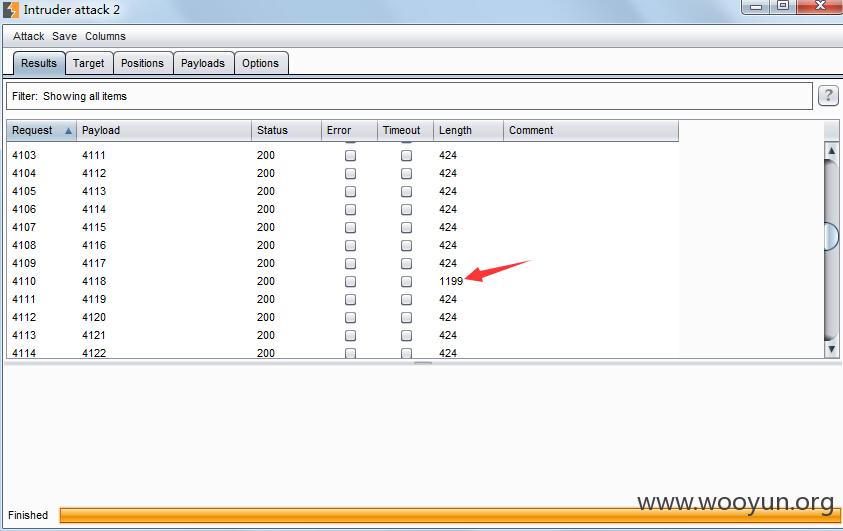The width and height of the screenshot is (843, 531).
Task: Click the length value 1199
Action: click(451, 281)
